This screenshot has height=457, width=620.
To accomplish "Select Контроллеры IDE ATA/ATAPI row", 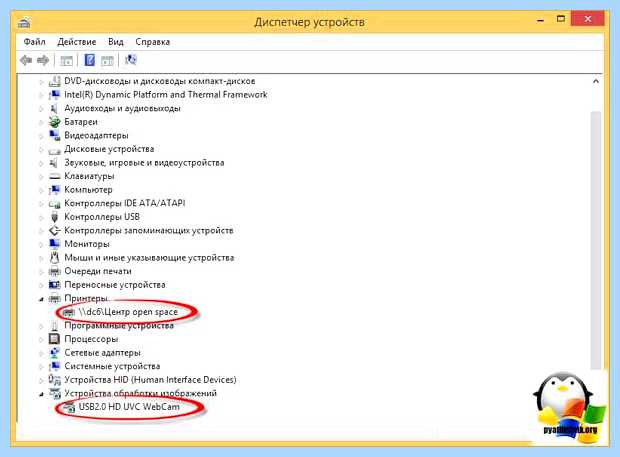I will coord(125,203).
